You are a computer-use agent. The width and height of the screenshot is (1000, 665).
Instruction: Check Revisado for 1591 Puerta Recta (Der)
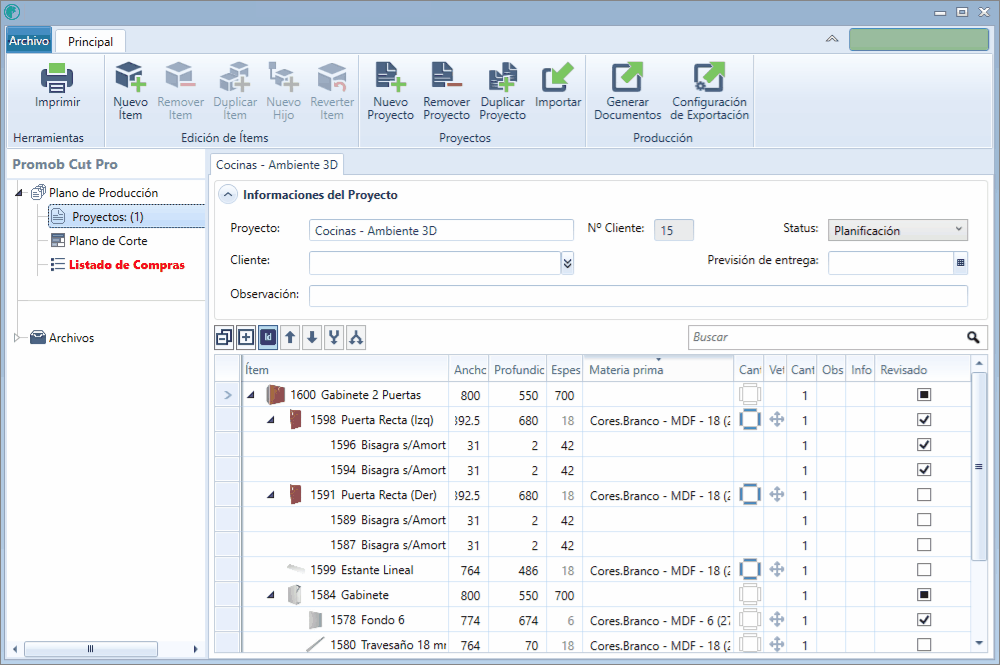pos(923,495)
